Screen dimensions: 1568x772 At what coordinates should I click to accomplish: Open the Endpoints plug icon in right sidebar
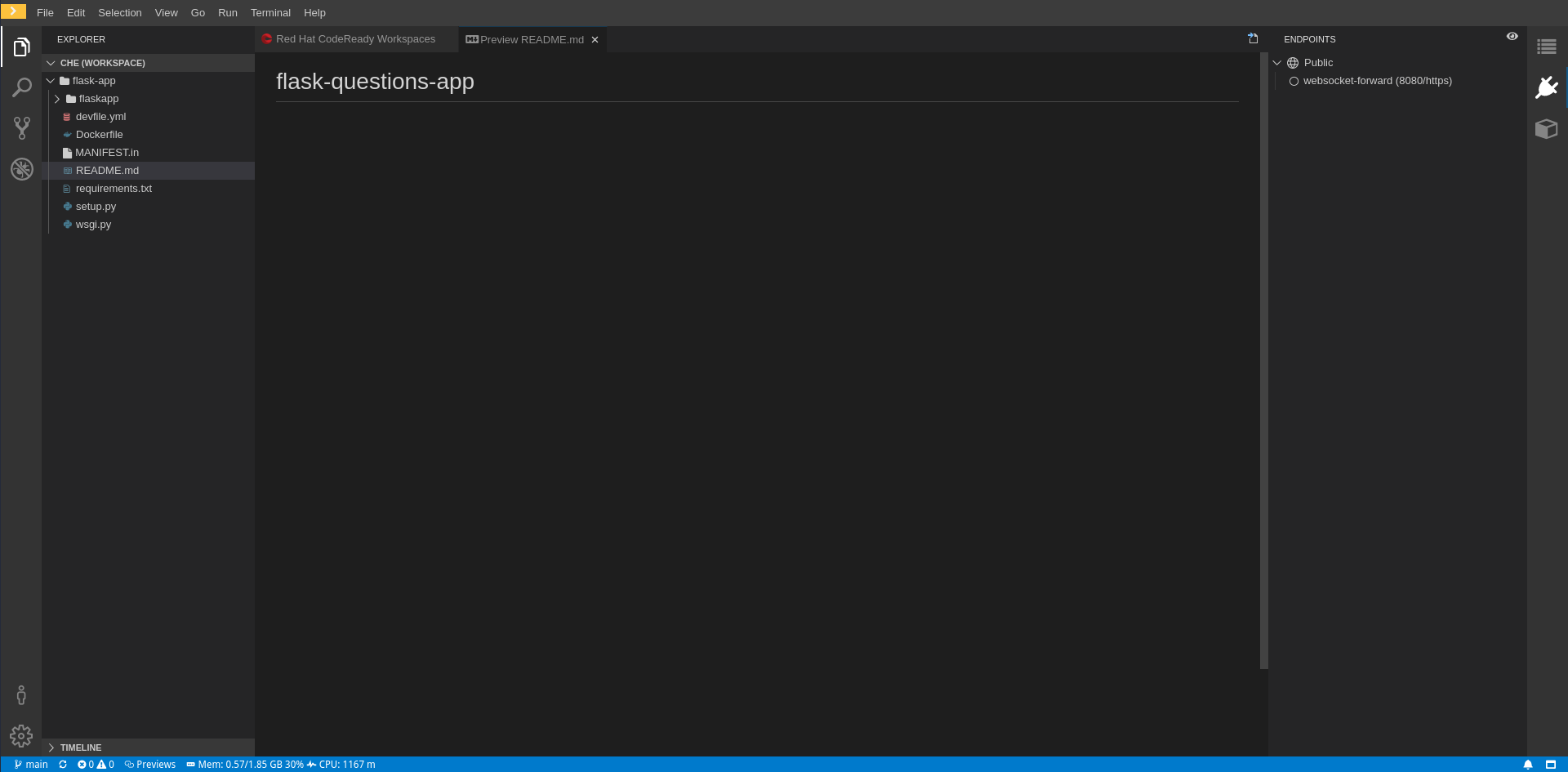(x=1547, y=87)
